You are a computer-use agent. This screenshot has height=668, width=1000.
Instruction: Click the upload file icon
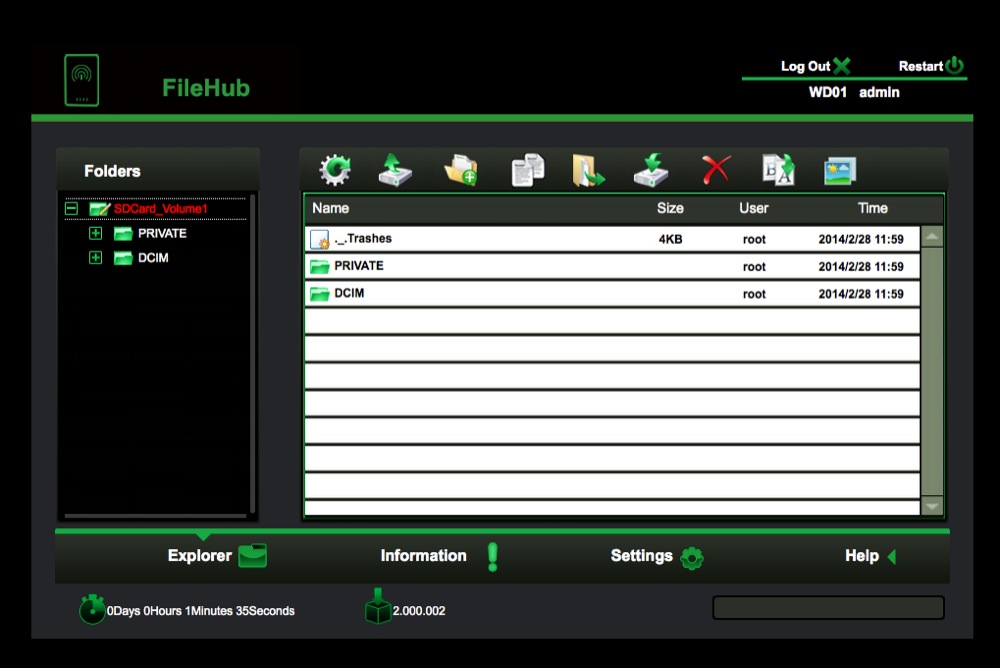[395, 170]
